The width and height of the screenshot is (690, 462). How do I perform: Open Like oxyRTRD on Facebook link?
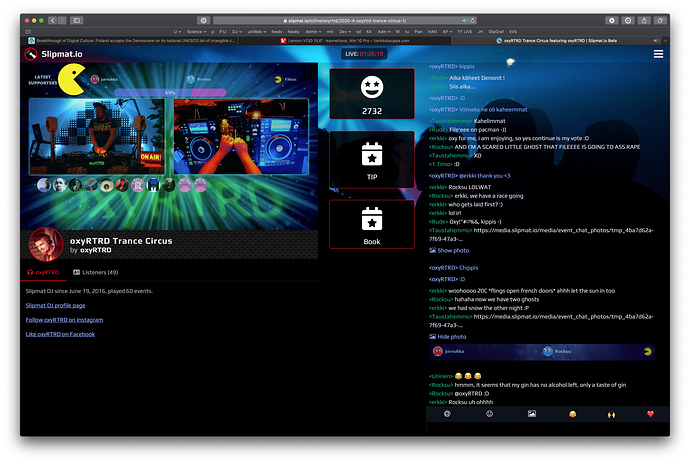(60, 334)
